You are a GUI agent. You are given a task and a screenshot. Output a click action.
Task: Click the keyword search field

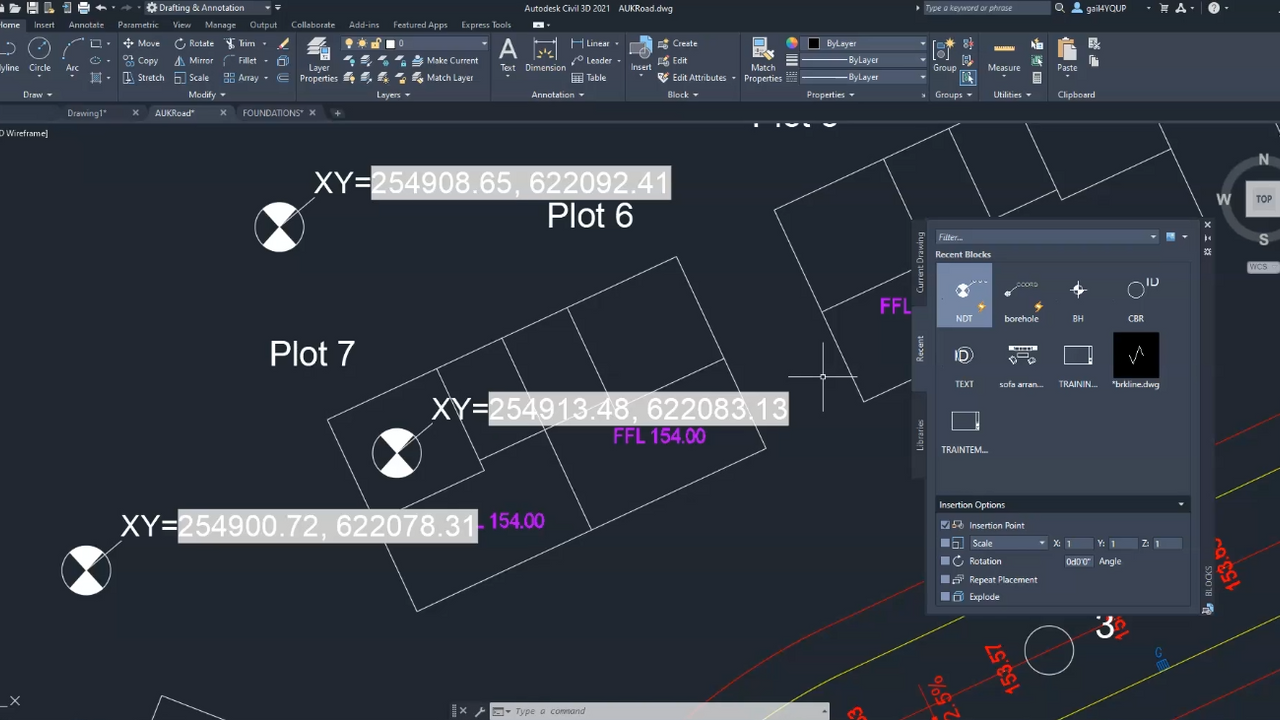point(986,7)
